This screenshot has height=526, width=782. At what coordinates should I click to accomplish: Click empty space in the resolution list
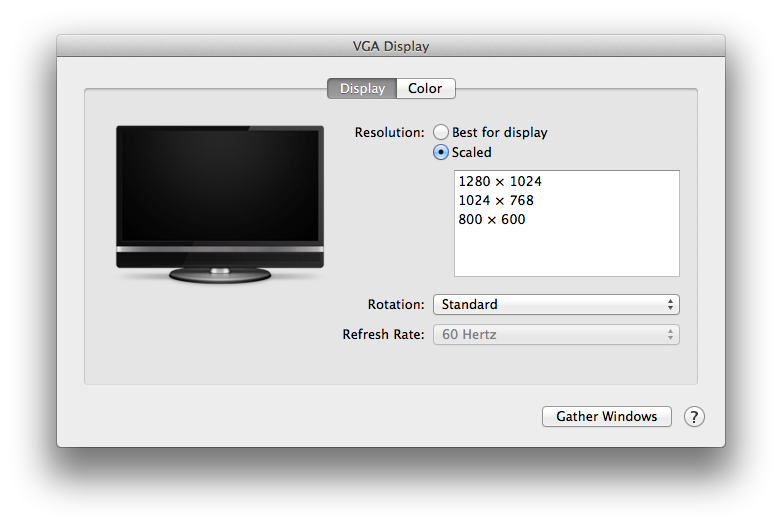(x=566, y=253)
